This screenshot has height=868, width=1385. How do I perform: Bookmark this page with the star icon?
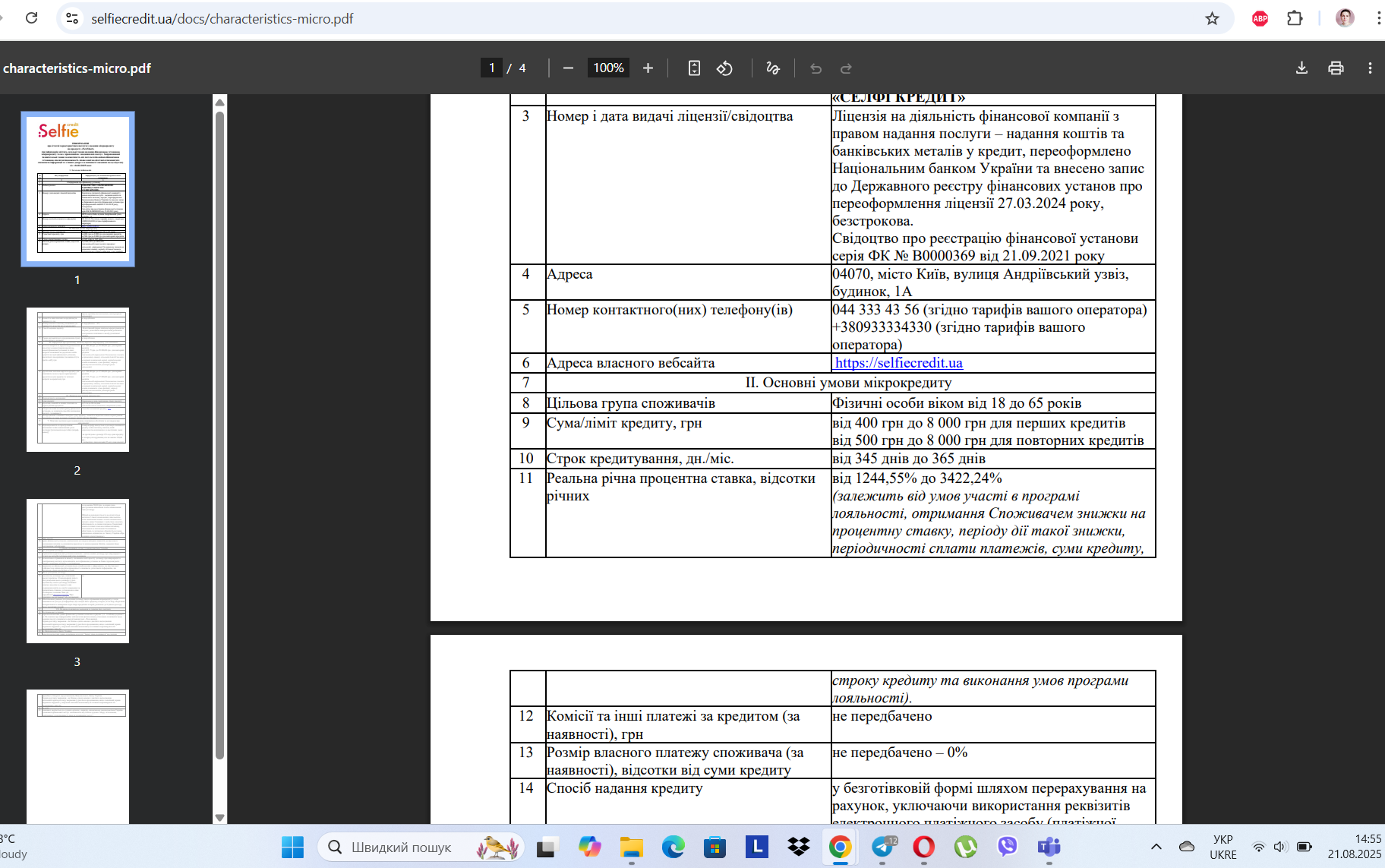tap(1212, 18)
